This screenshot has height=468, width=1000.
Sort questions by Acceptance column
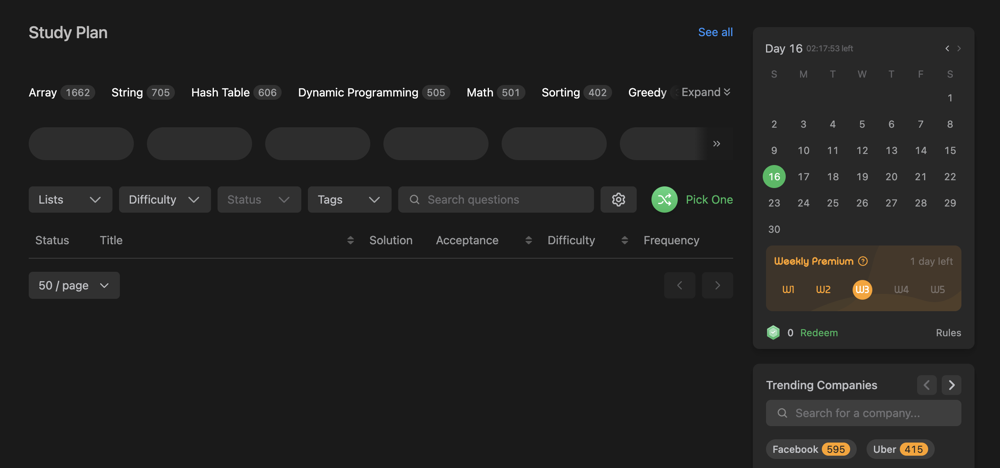tap(528, 240)
